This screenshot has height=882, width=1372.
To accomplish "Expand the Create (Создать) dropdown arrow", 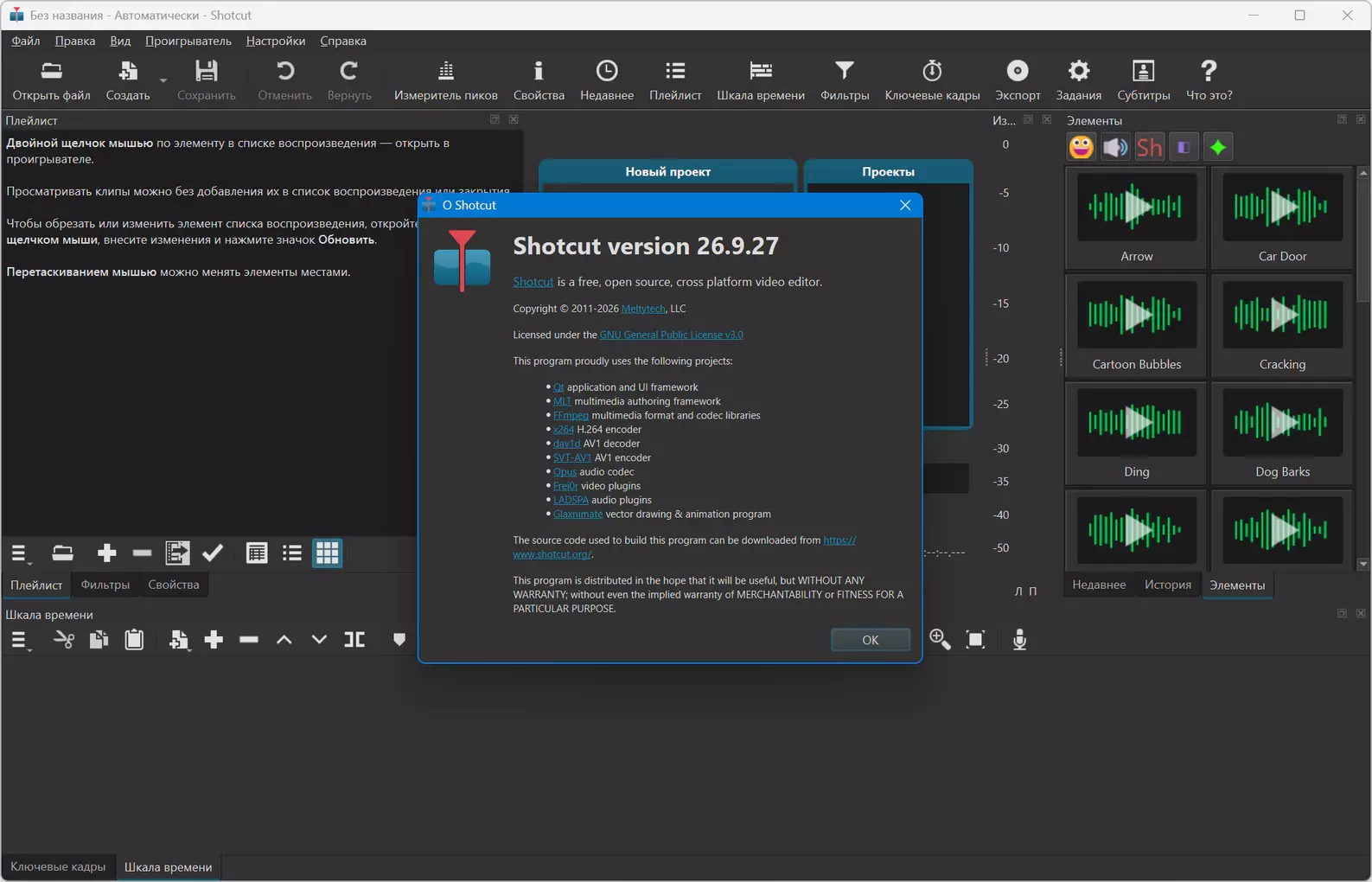I will [163, 80].
